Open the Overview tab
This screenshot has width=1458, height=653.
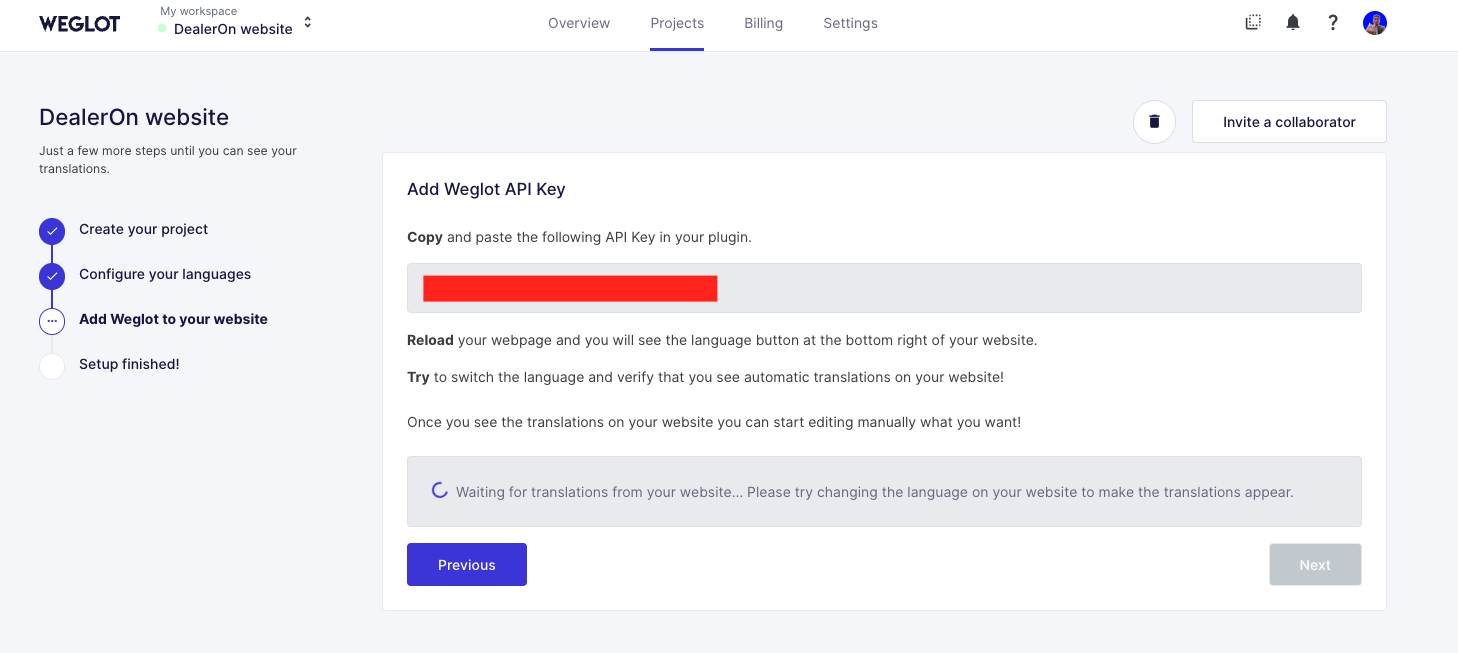tap(579, 23)
